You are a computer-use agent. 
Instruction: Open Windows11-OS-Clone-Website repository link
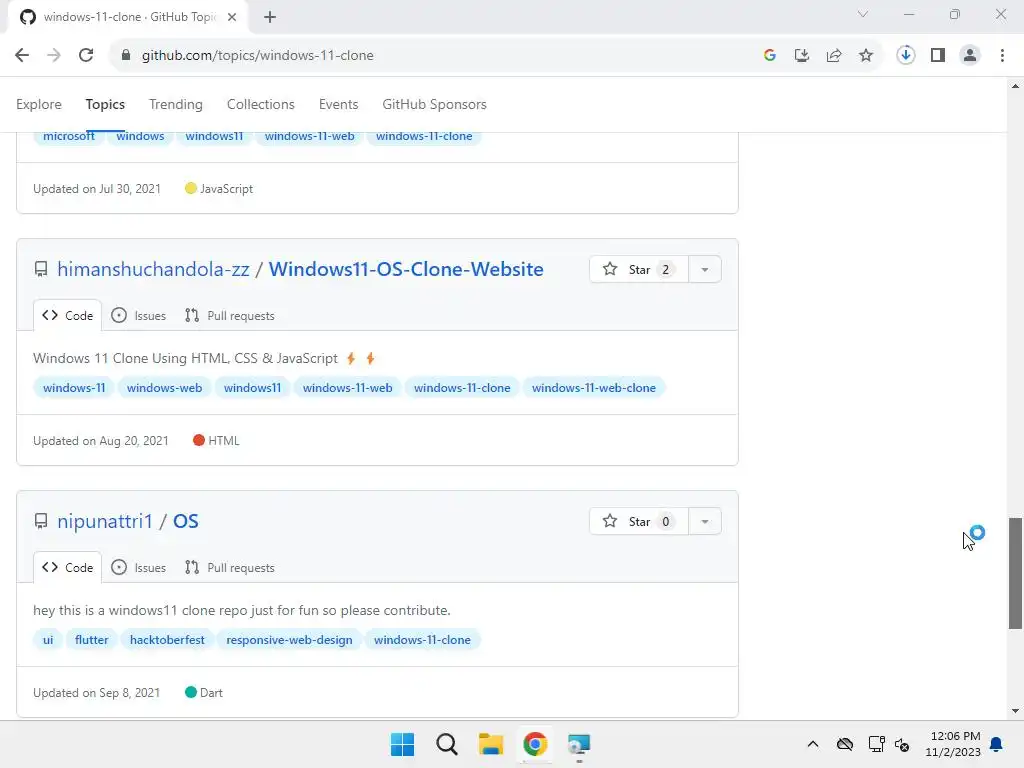click(406, 269)
